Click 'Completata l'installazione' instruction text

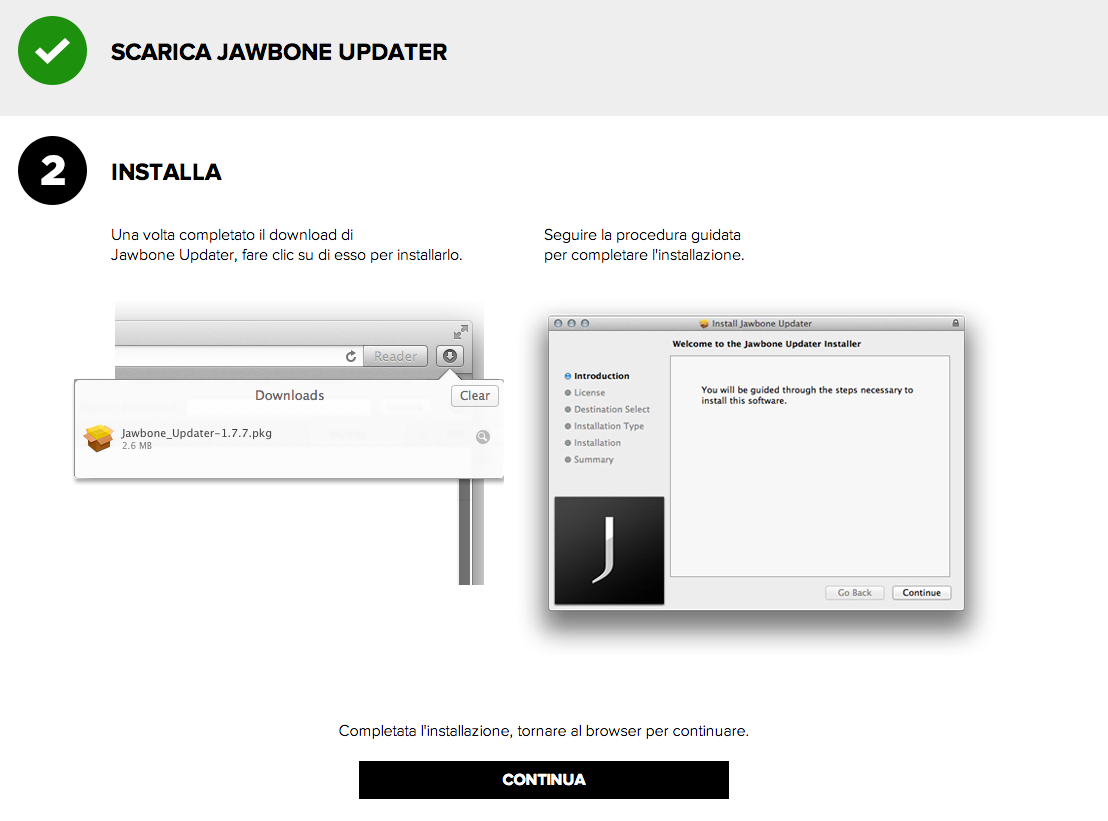(543, 731)
